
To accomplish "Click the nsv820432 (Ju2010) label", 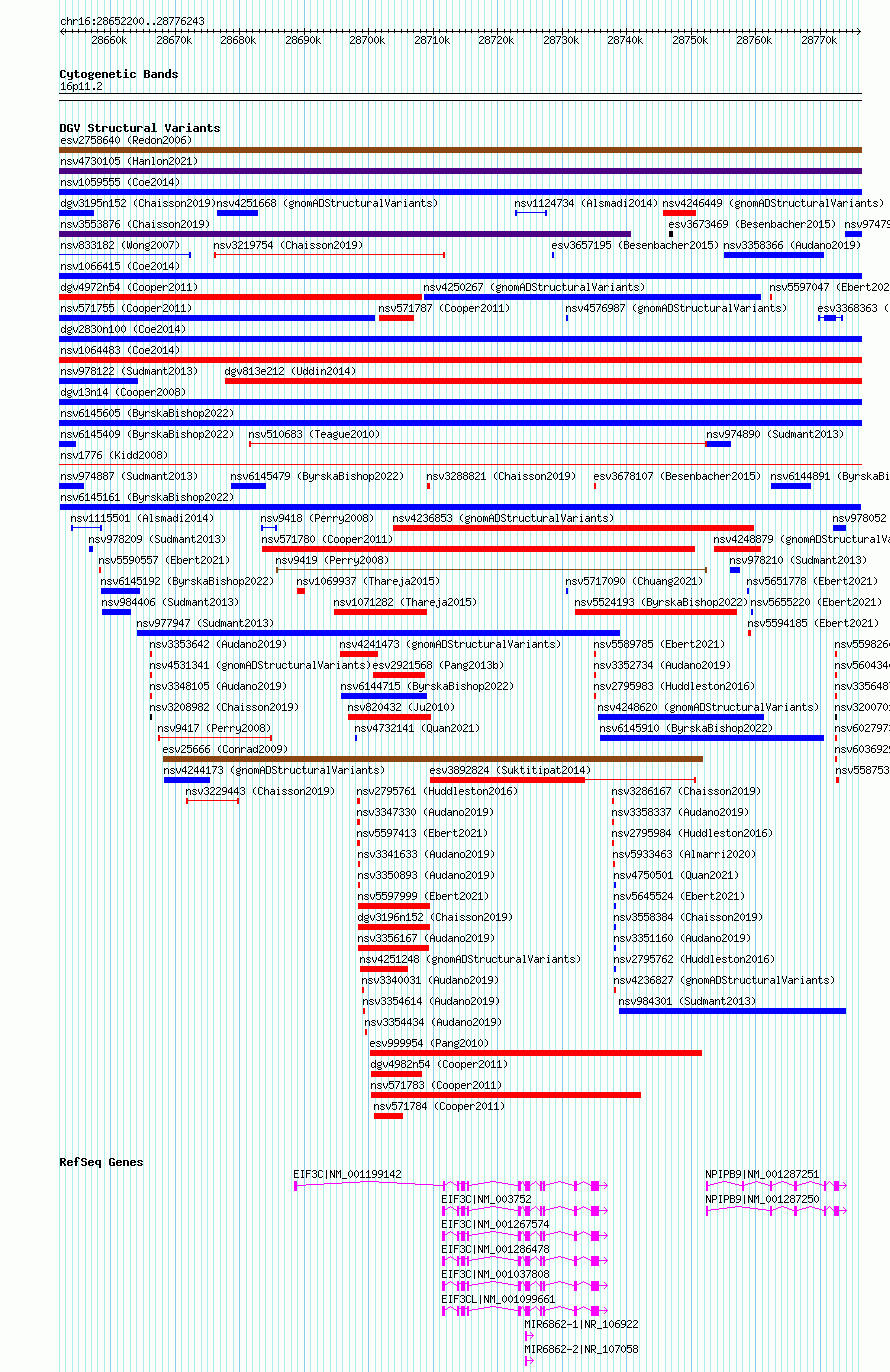I will (x=401, y=707).
